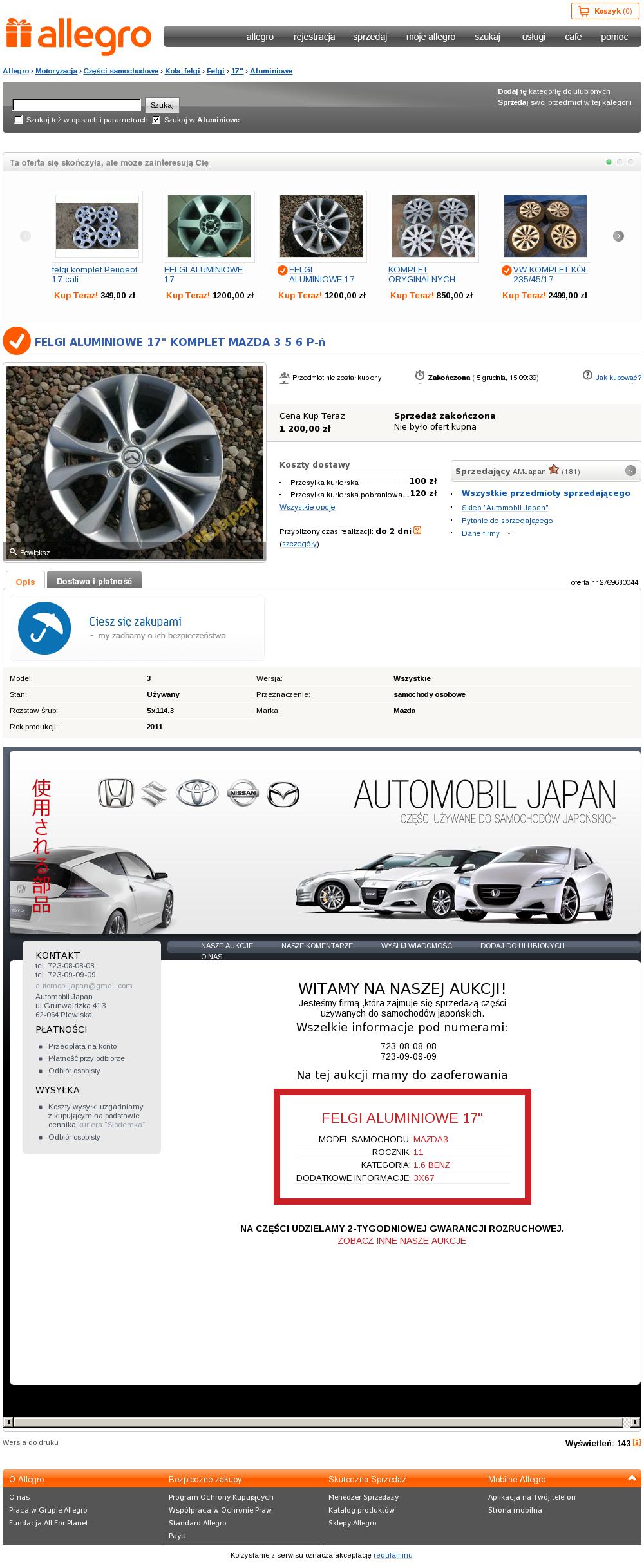The height and width of the screenshot is (1568, 644).
Task: Click the Motoryzacja breadcrumb link
Action: click(57, 71)
